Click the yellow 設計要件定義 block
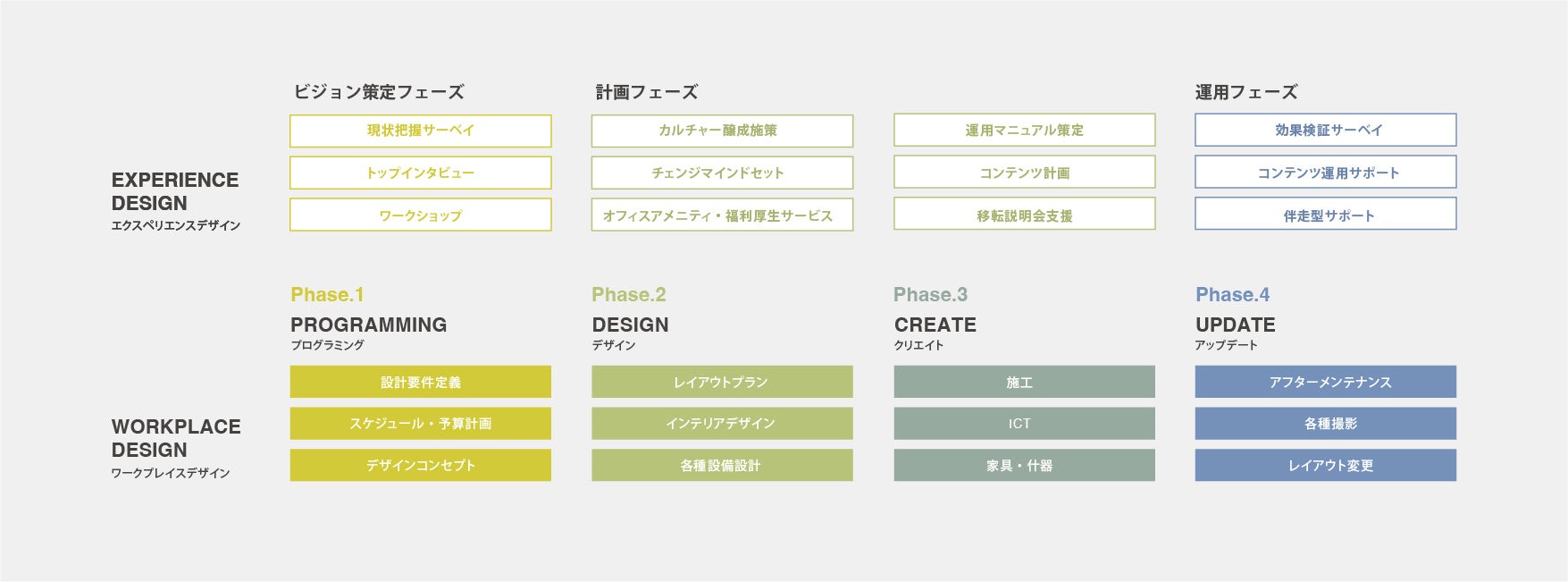Screen dimensions: 1568x582 pyautogui.click(x=420, y=382)
